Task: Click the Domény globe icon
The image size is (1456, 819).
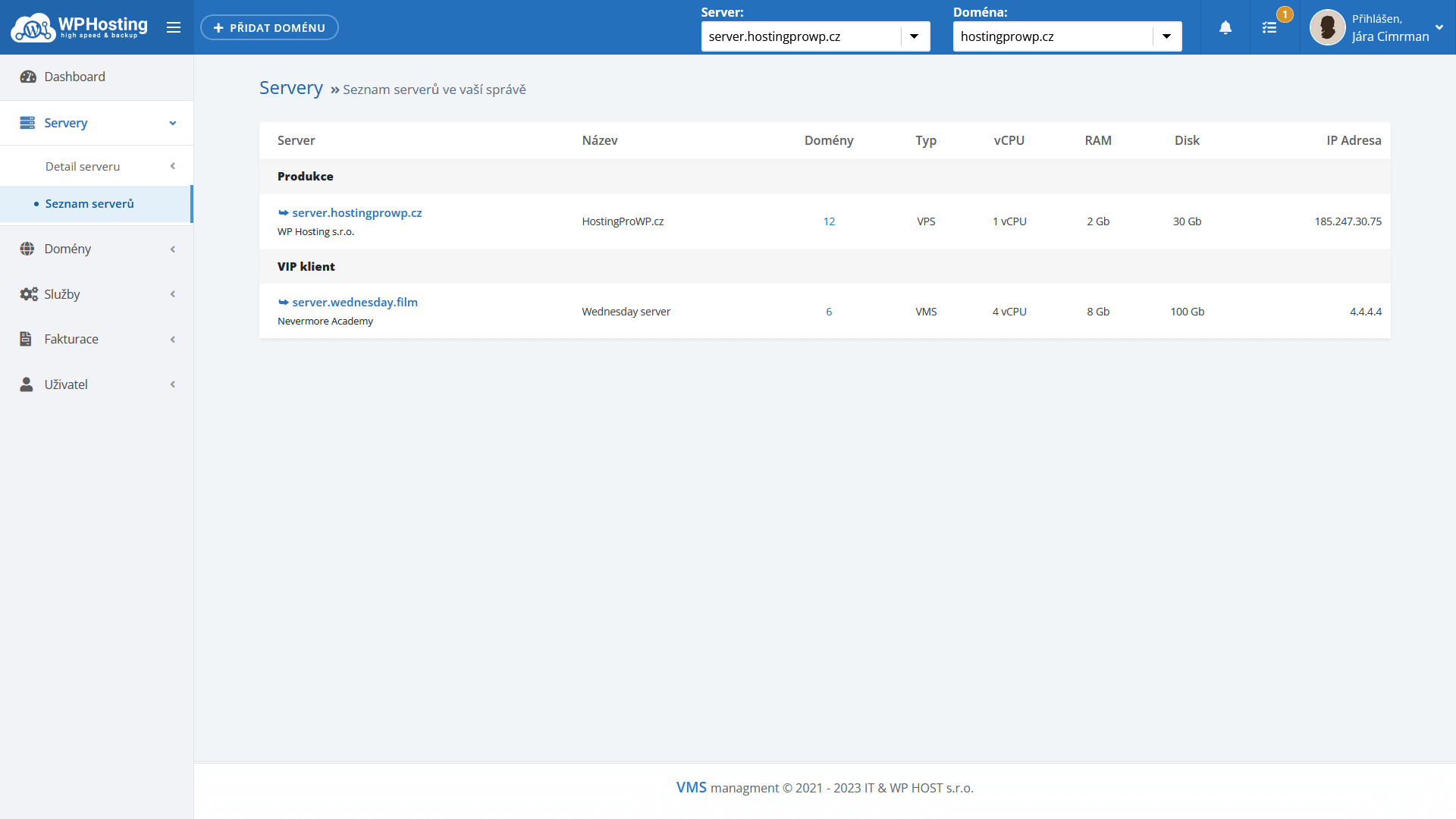Action: (27, 249)
